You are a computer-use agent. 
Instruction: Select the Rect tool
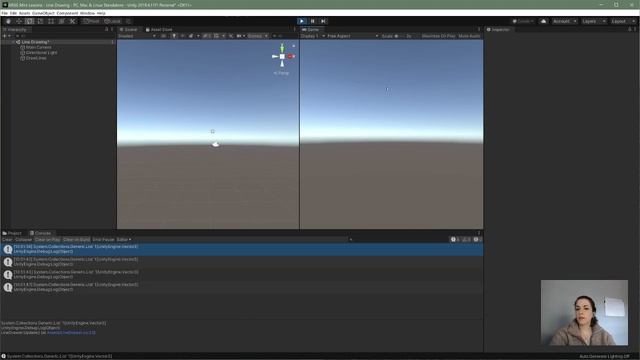(x=51, y=21)
